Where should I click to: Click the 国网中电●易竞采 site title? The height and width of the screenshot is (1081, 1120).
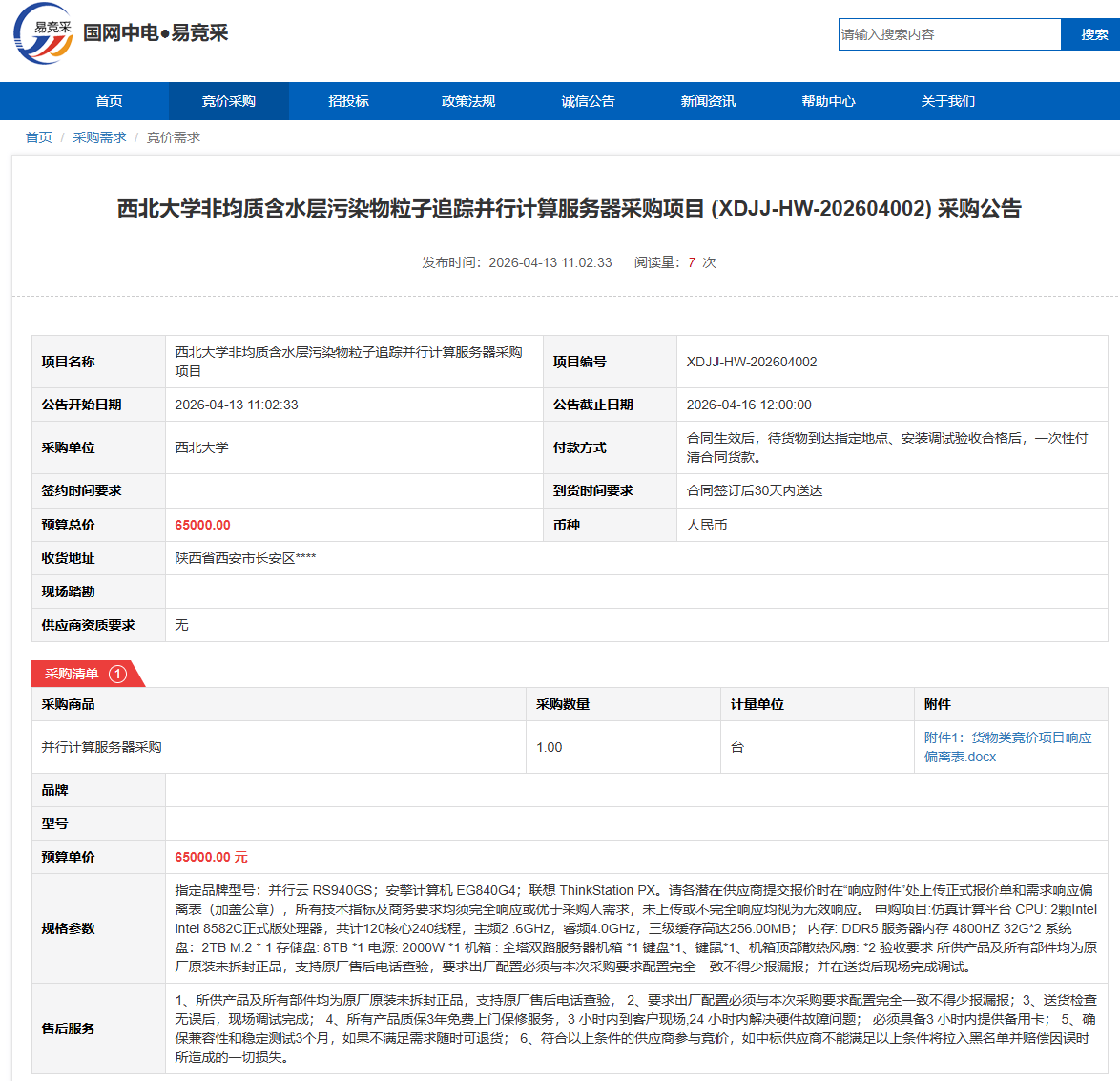(156, 33)
